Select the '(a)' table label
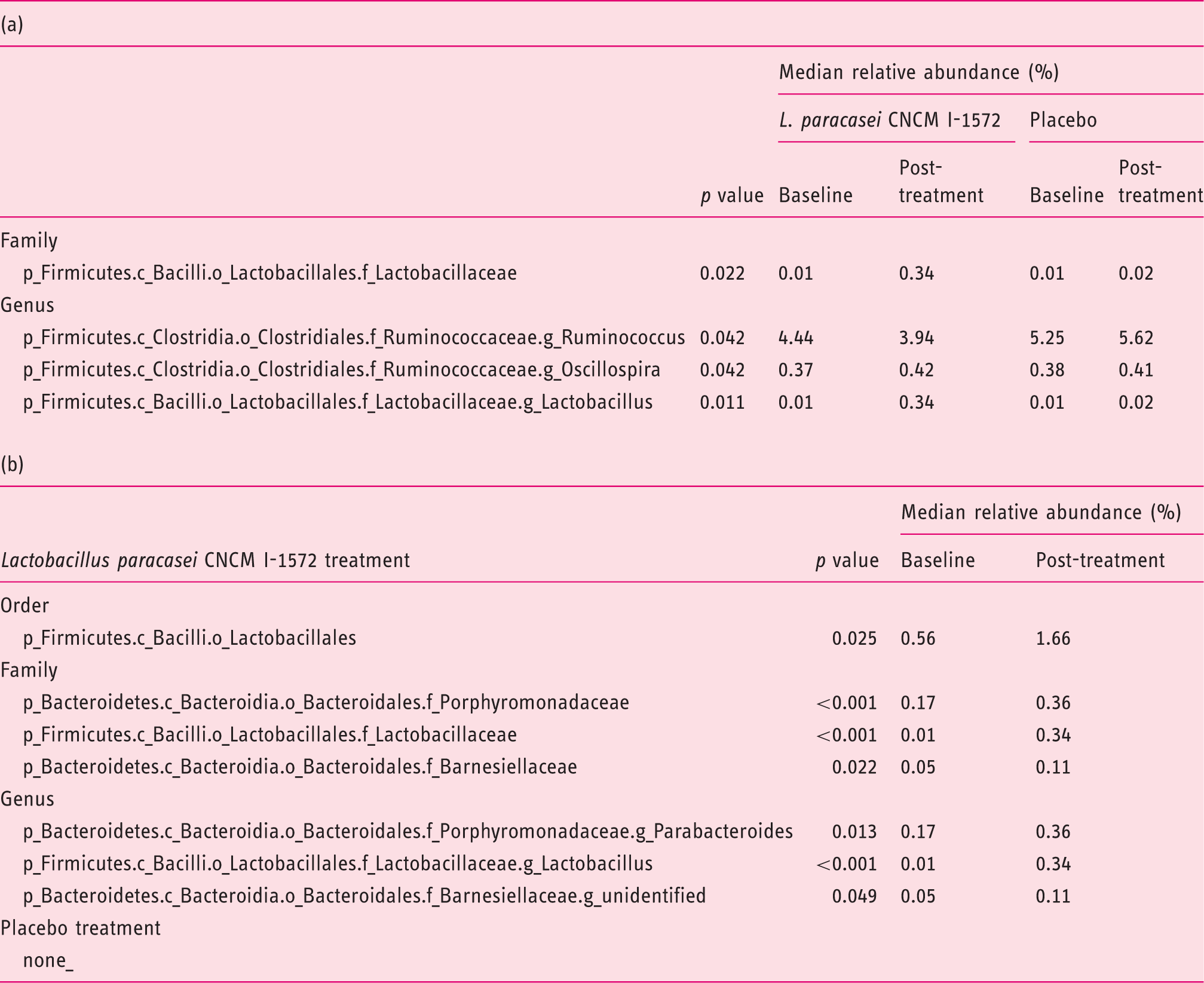 click(x=12, y=24)
